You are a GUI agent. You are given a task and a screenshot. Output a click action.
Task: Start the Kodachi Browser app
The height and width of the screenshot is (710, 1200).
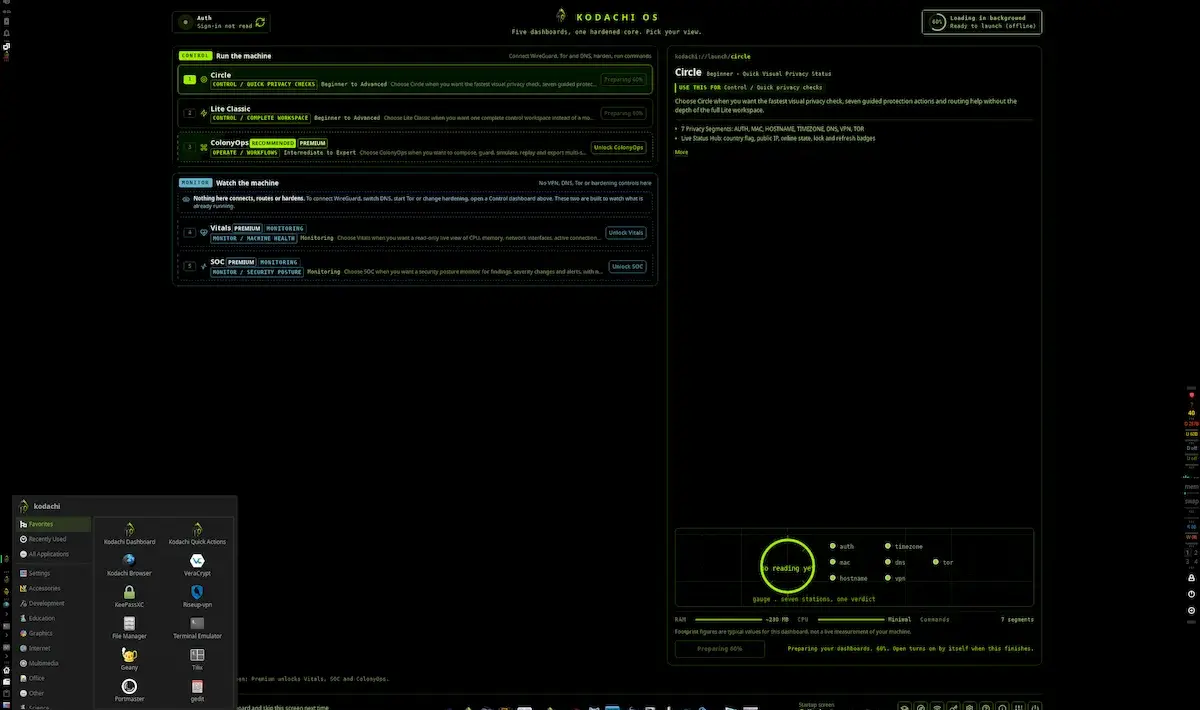[129, 565]
